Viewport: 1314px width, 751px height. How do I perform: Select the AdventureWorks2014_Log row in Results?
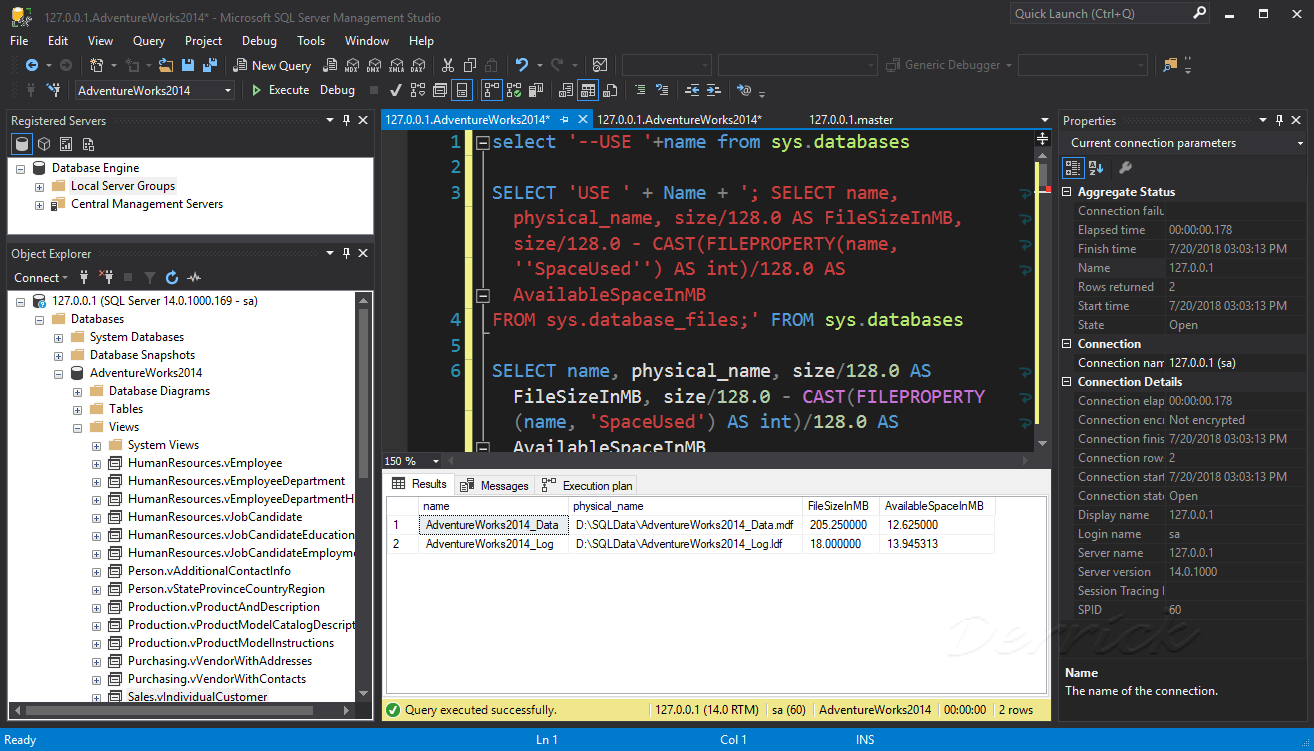point(492,543)
